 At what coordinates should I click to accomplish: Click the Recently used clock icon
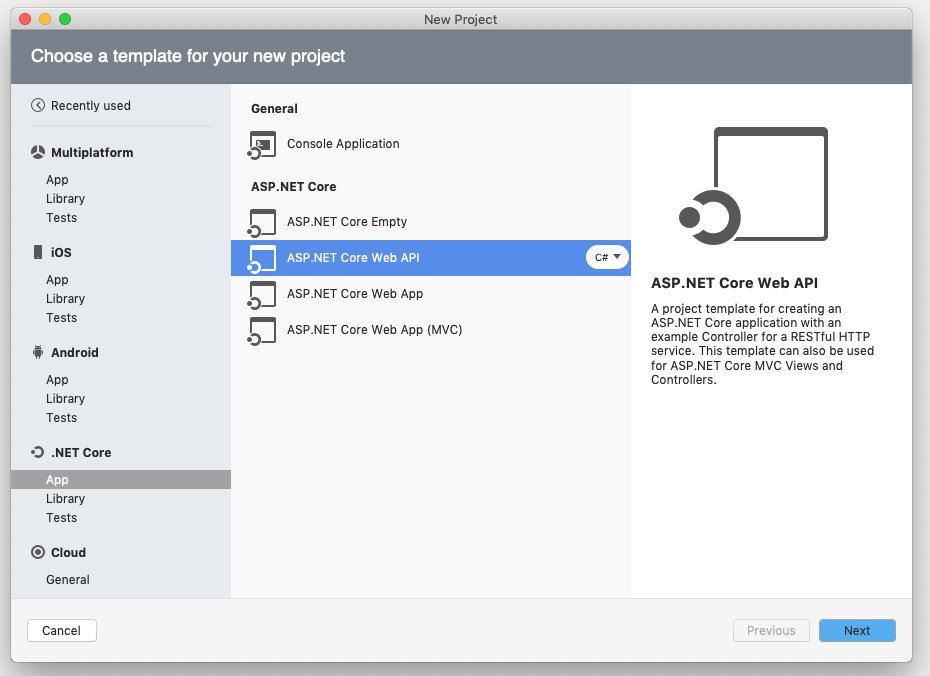pyautogui.click(x=38, y=106)
